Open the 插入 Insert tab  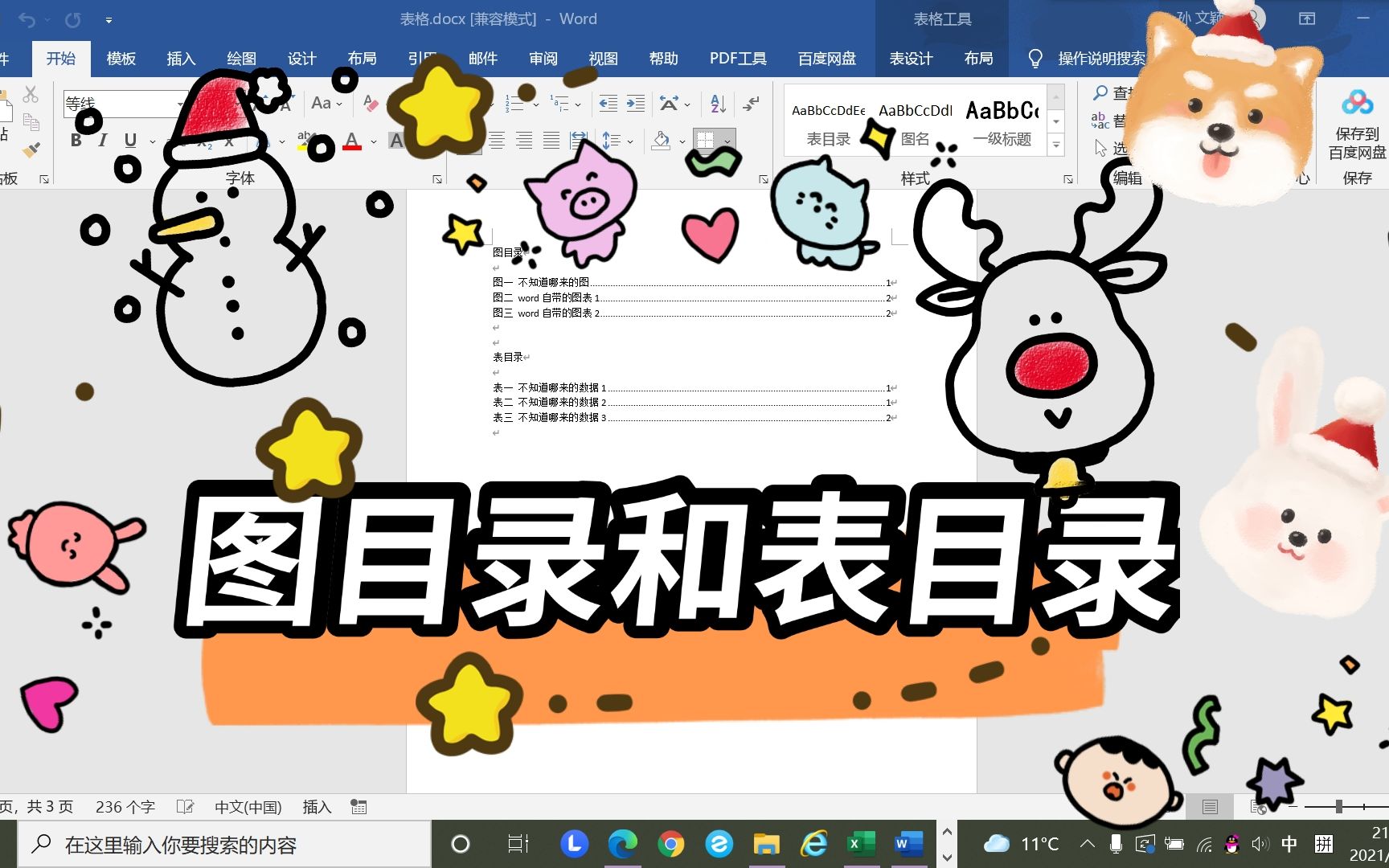(x=181, y=59)
